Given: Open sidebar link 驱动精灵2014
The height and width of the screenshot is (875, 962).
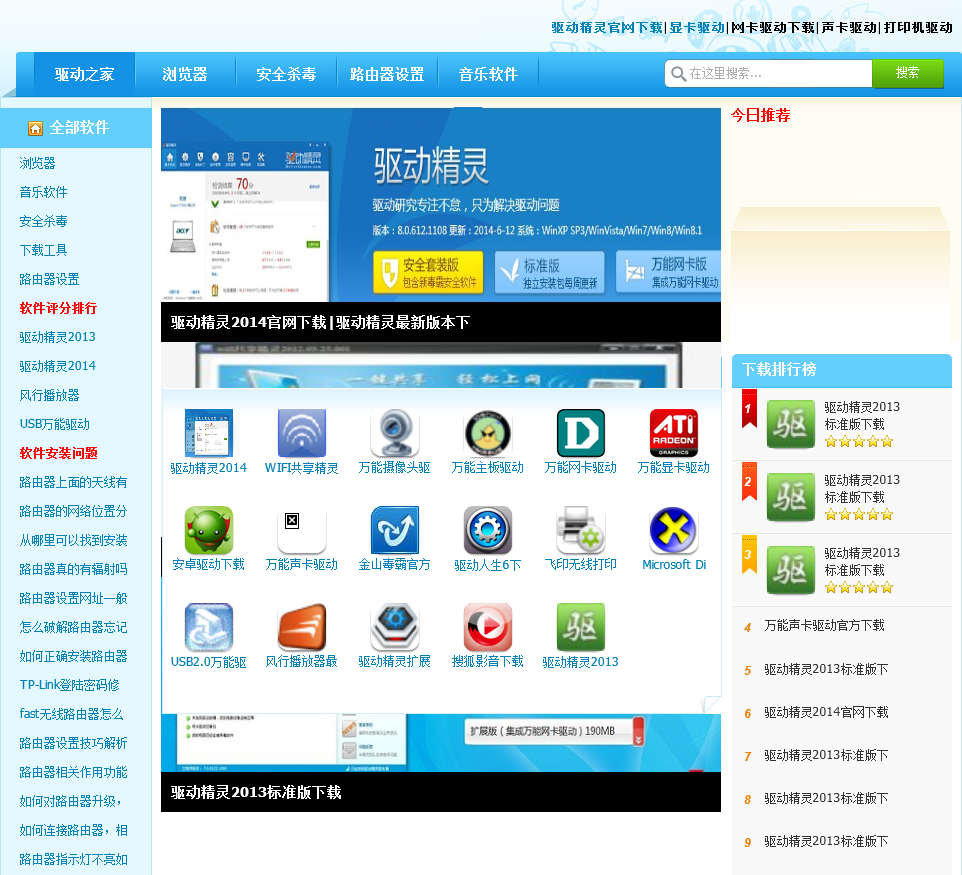Looking at the screenshot, I should click(58, 366).
